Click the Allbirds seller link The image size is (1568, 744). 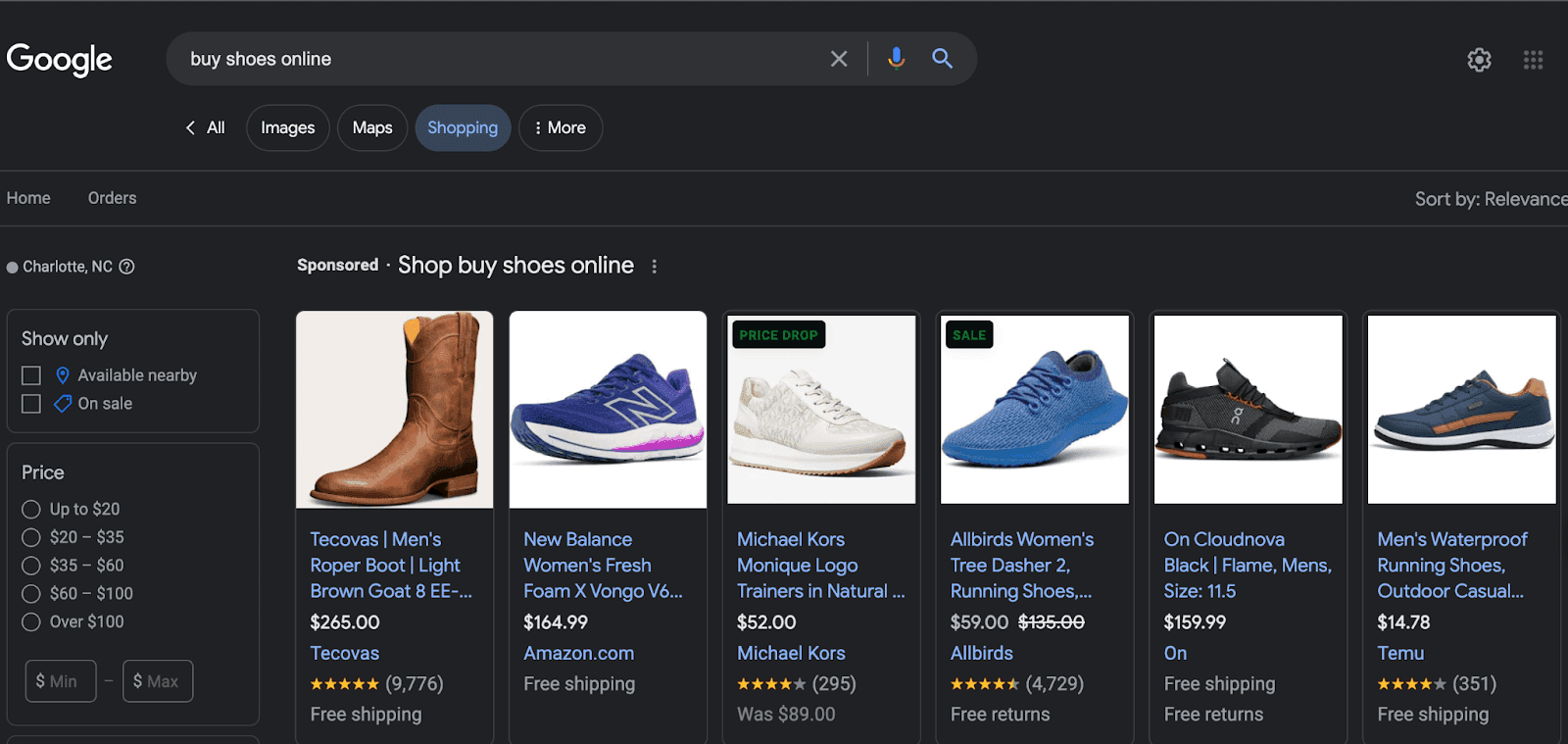point(982,654)
